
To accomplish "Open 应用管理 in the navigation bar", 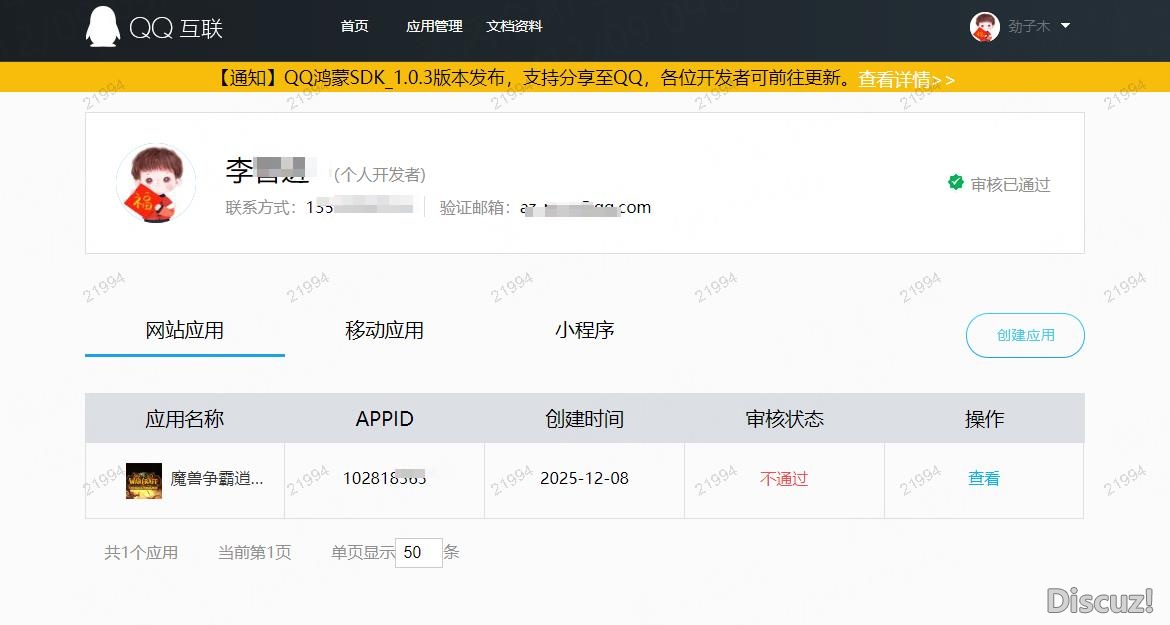I will pyautogui.click(x=434, y=27).
